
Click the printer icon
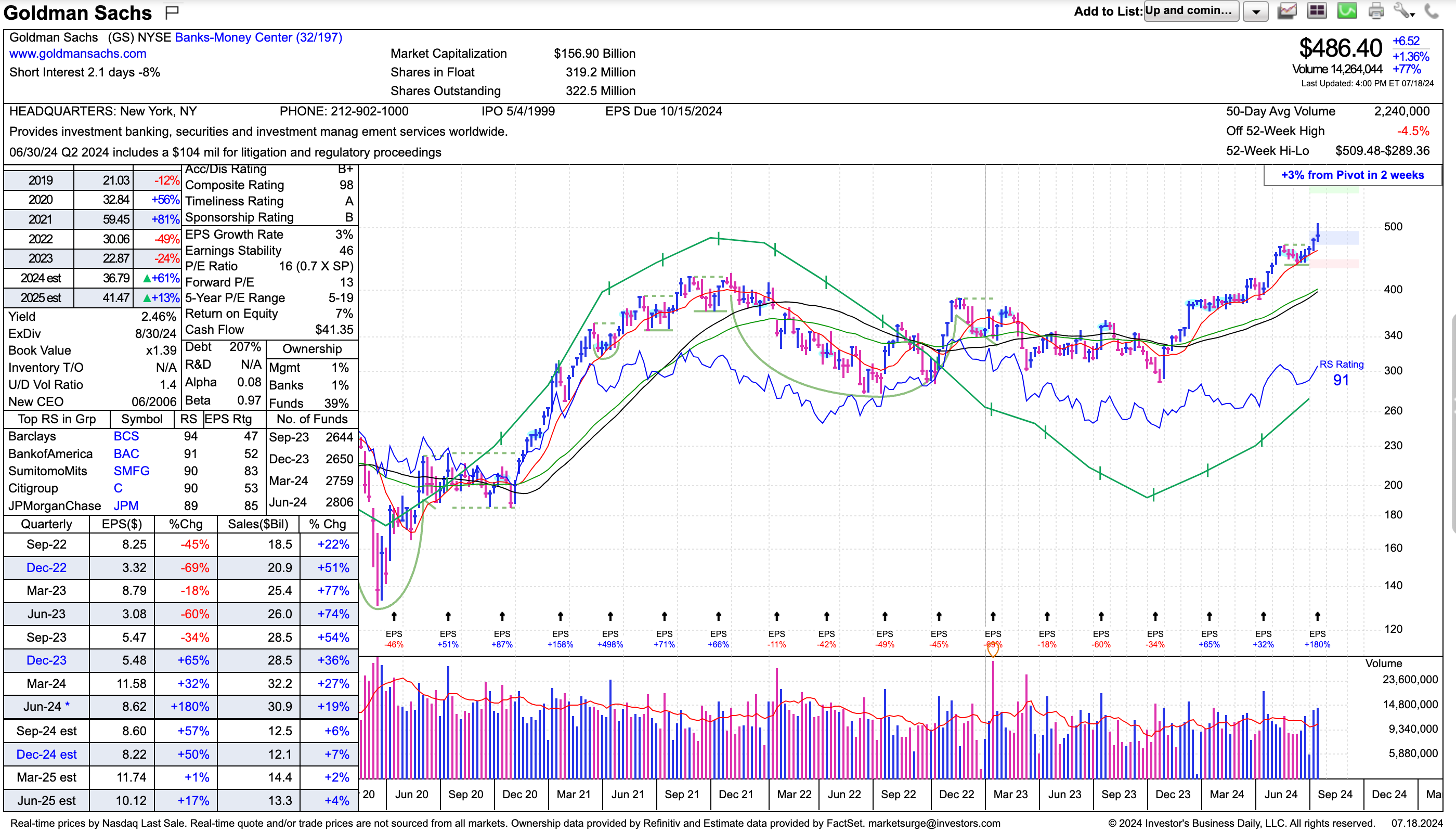1376,11
